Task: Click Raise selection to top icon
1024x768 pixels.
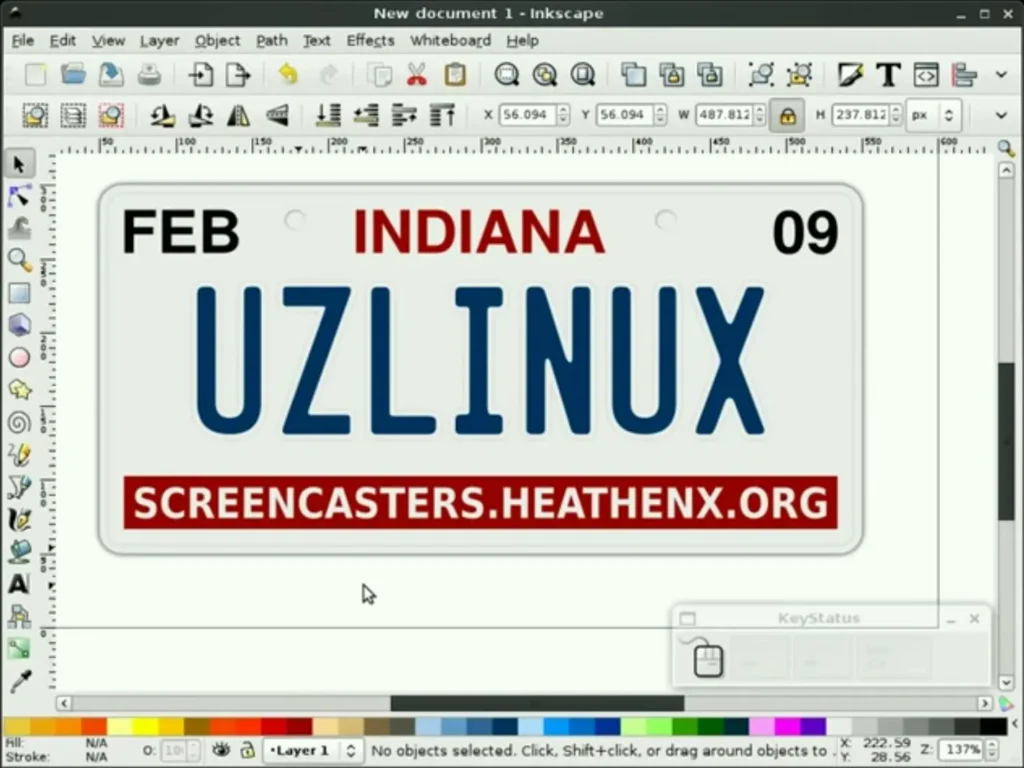Action: click(x=442, y=116)
